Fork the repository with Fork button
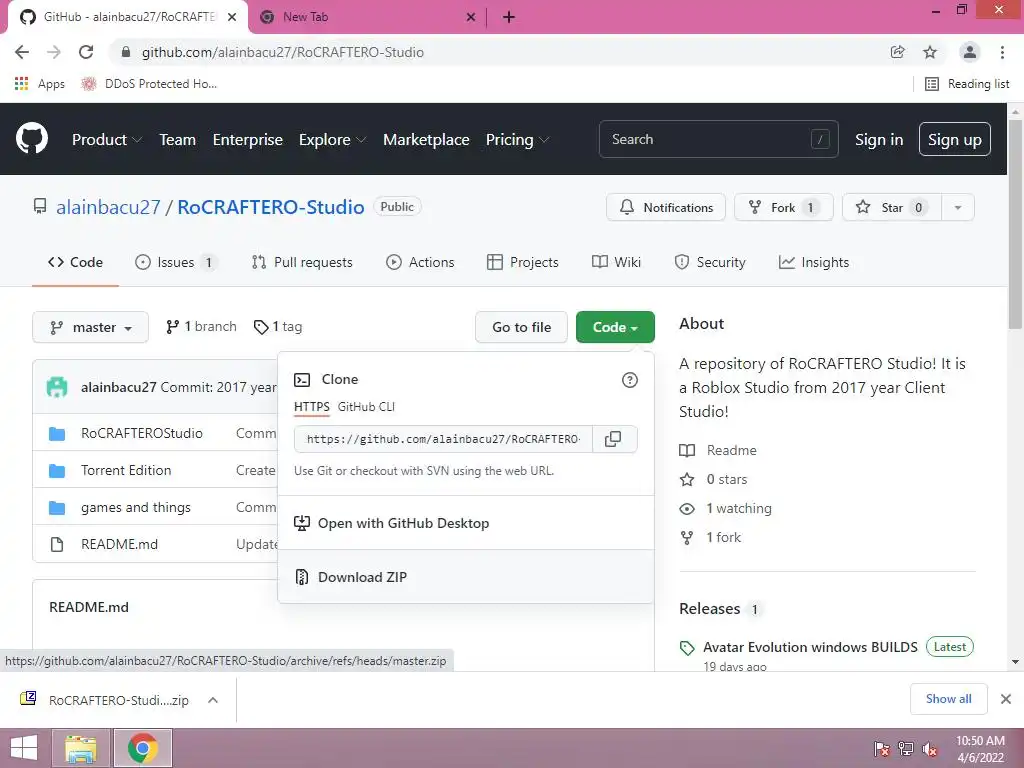Image resolution: width=1024 pixels, height=768 pixels. point(784,208)
